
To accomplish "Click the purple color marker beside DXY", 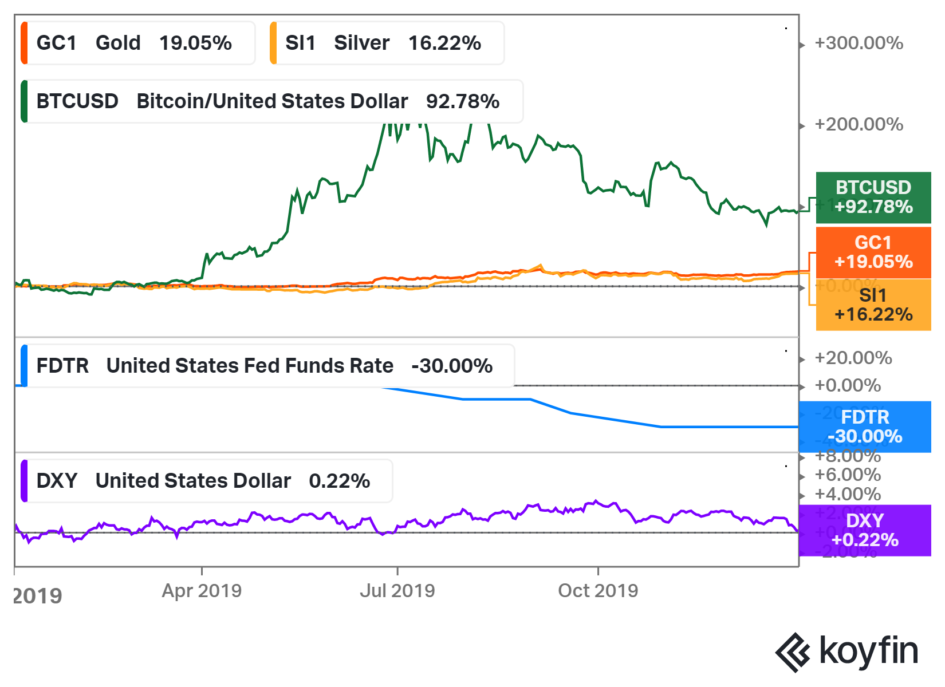I will pos(23,481).
